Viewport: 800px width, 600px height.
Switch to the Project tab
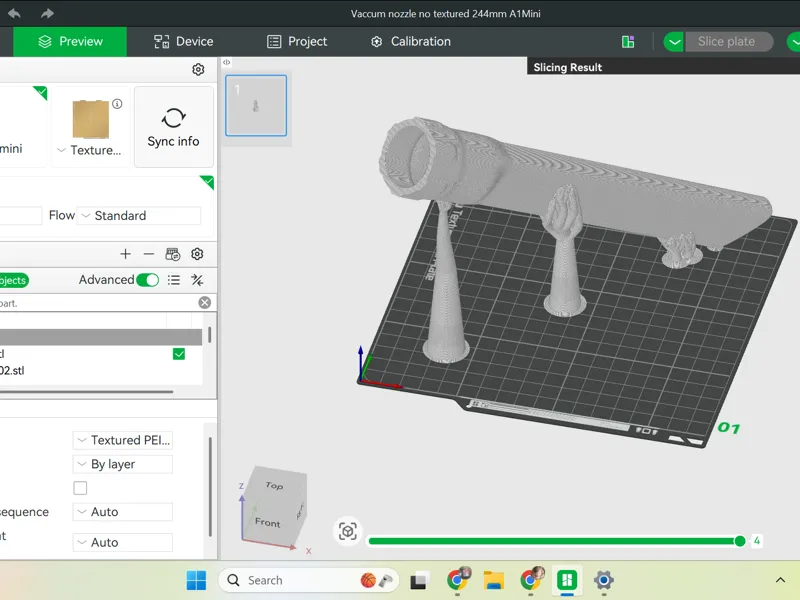[297, 41]
